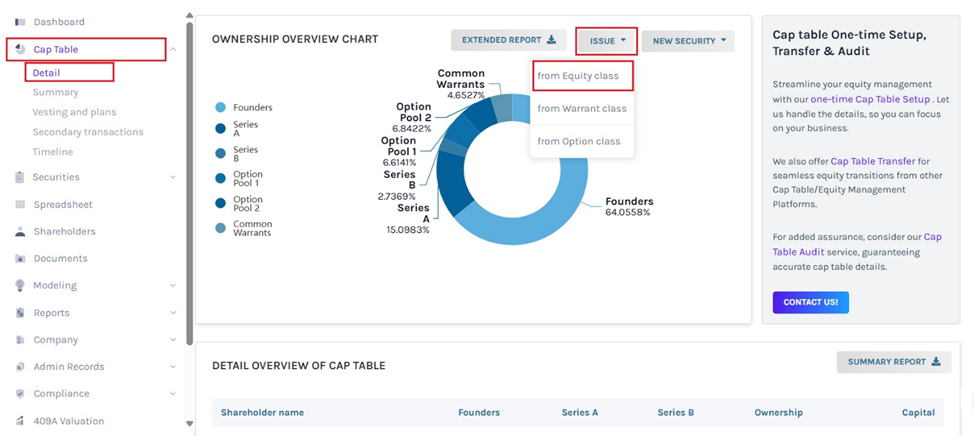Click the Reports icon in sidebar
The height and width of the screenshot is (436, 974).
pyautogui.click(x=20, y=313)
